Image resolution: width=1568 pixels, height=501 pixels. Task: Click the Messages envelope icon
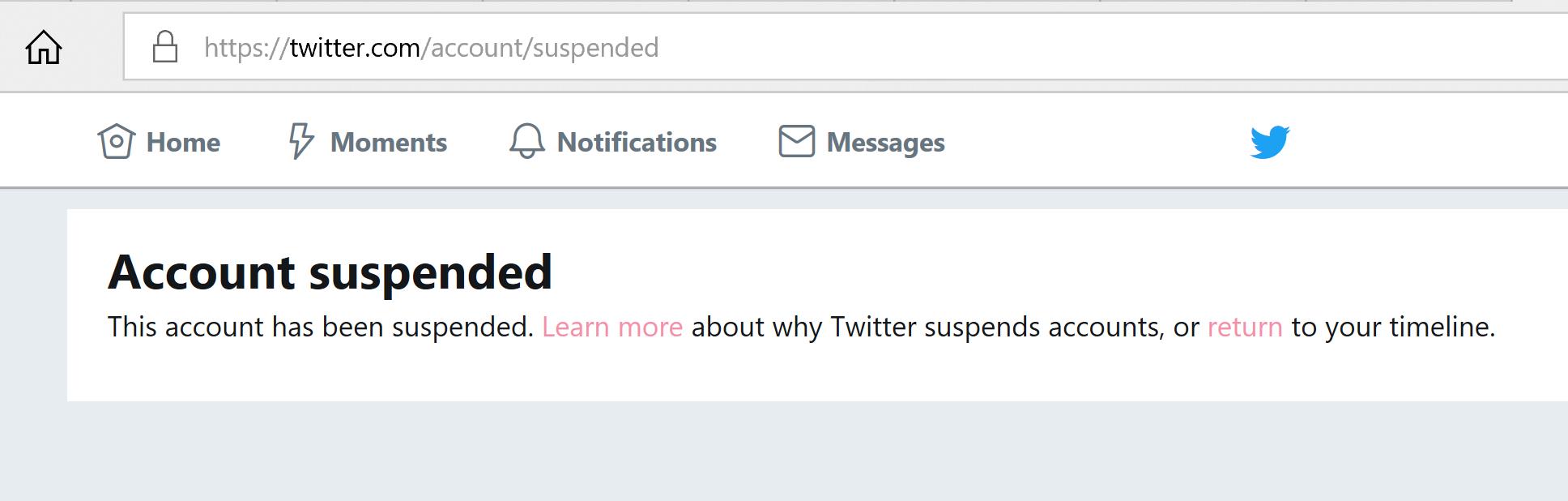click(796, 142)
